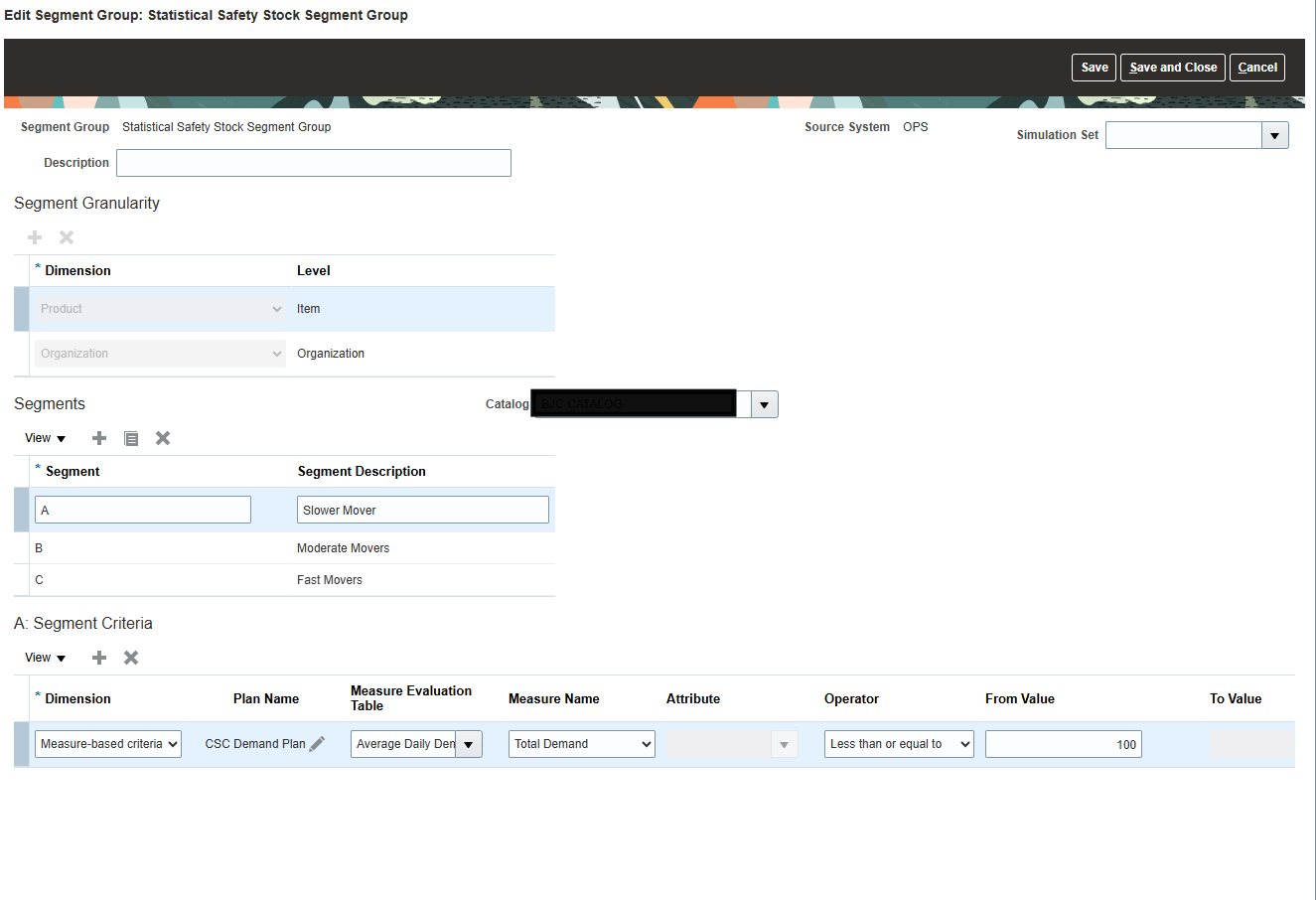This screenshot has height=900, width=1316.
Task: Delete the selected segment
Action: click(x=163, y=438)
